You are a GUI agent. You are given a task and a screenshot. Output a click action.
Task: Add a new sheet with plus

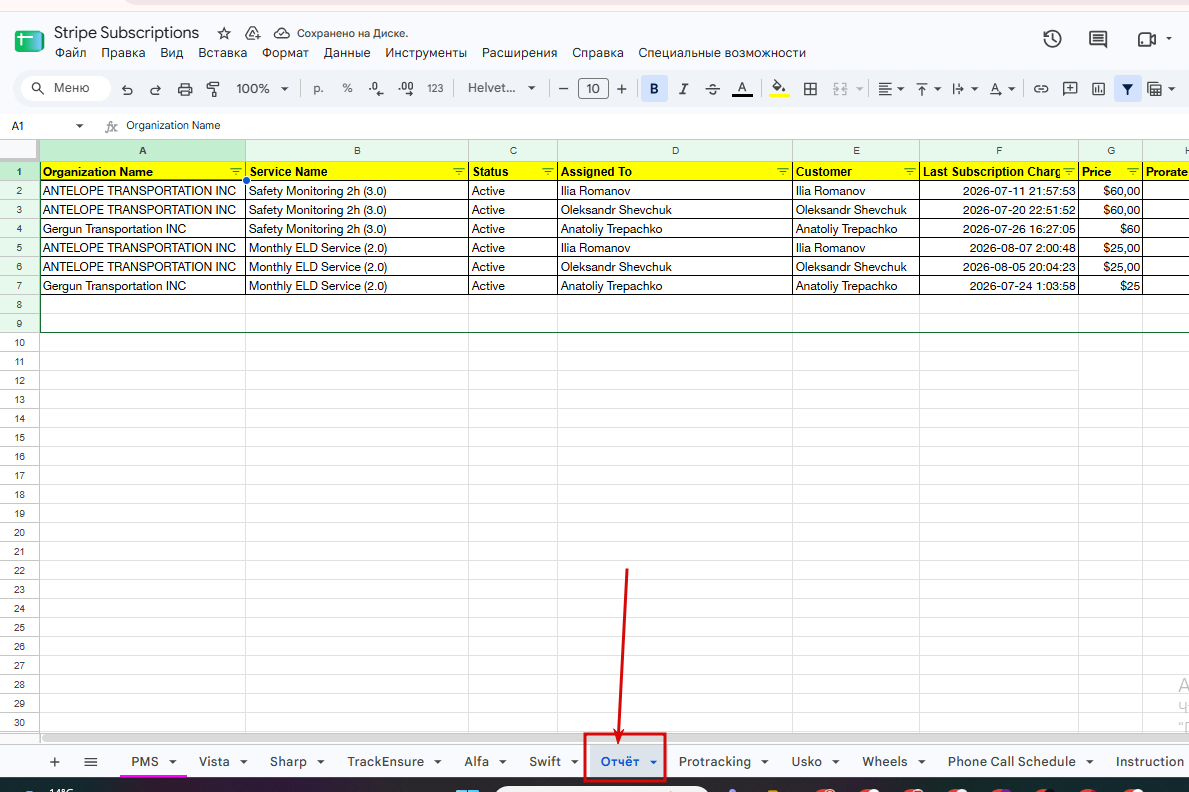point(55,762)
